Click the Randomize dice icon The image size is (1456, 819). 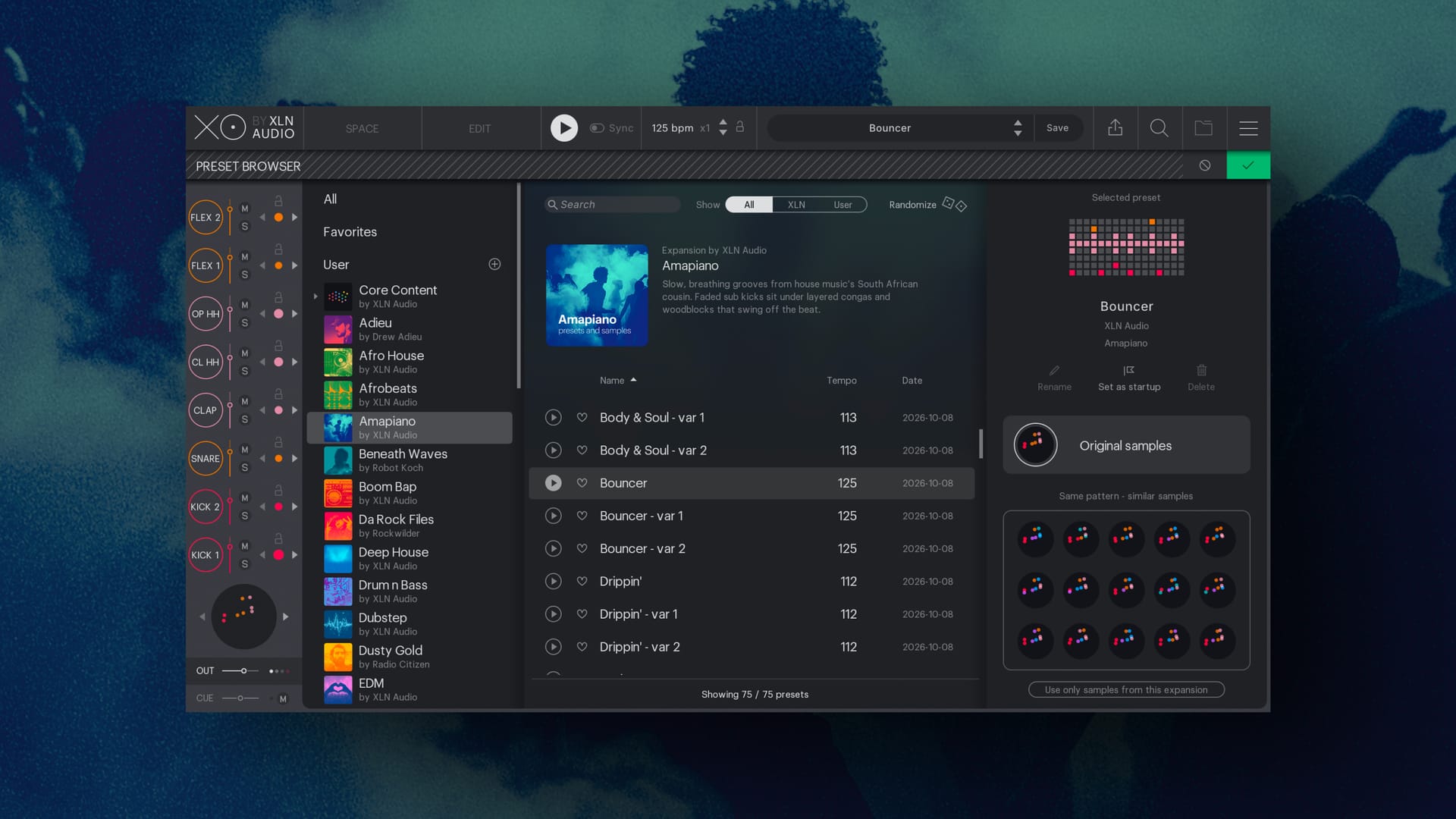click(x=954, y=204)
